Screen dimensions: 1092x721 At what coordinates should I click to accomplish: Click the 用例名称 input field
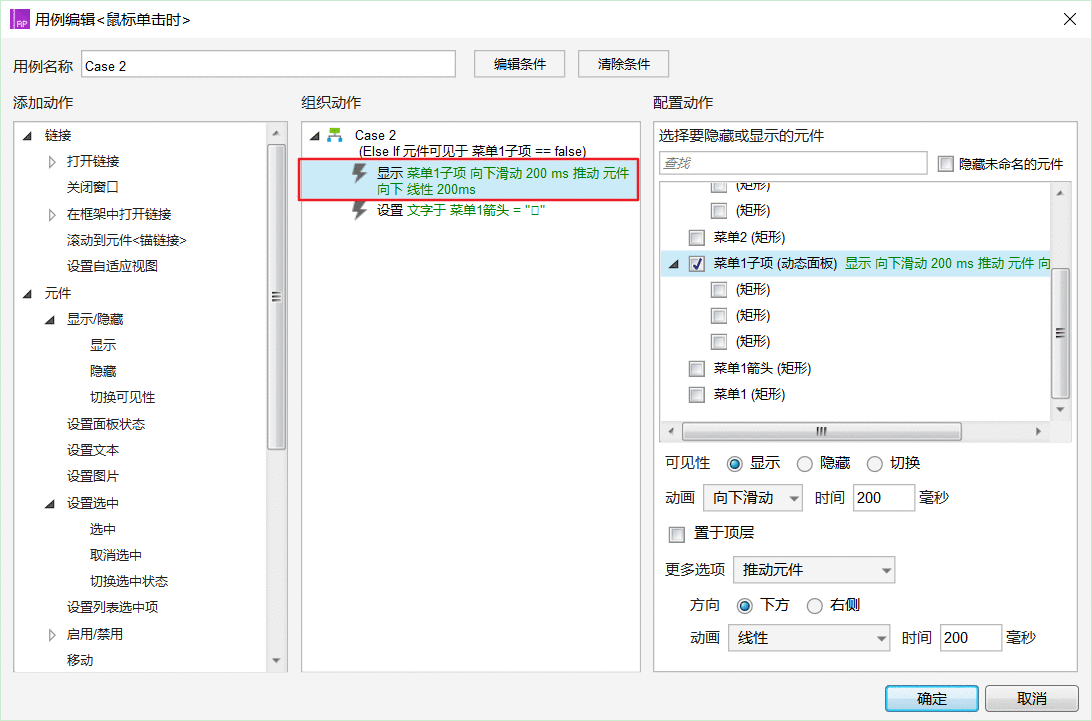pos(268,65)
